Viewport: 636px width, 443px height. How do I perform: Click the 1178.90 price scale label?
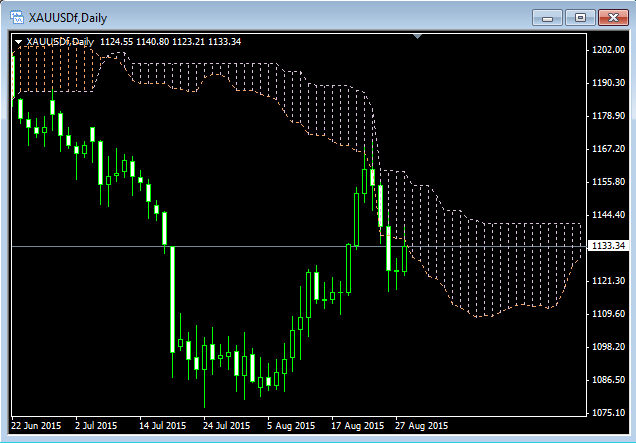pyautogui.click(x=608, y=116)
